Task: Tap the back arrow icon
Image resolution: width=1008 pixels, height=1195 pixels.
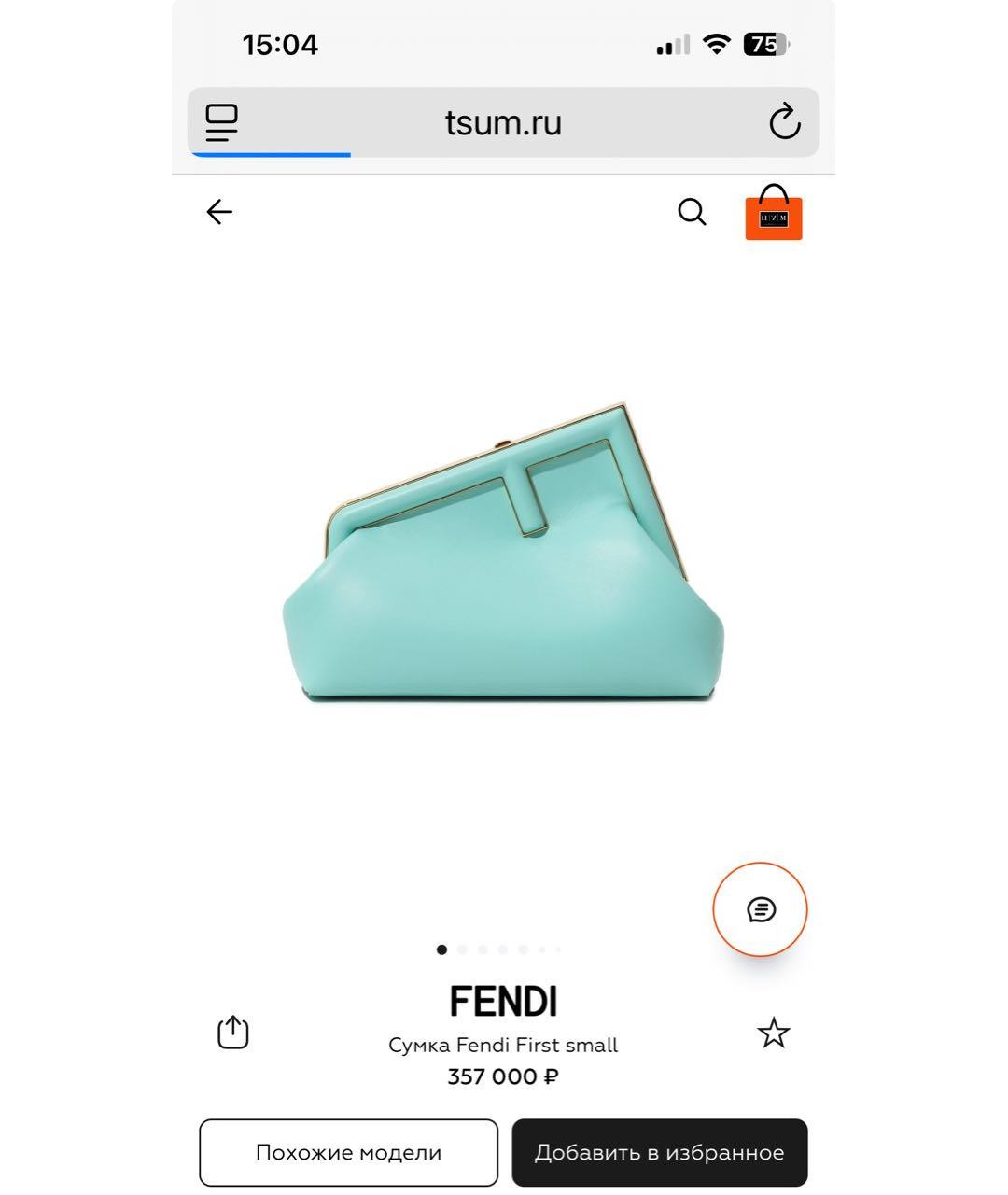Action: pyautogui.click(x=219, y=212)
